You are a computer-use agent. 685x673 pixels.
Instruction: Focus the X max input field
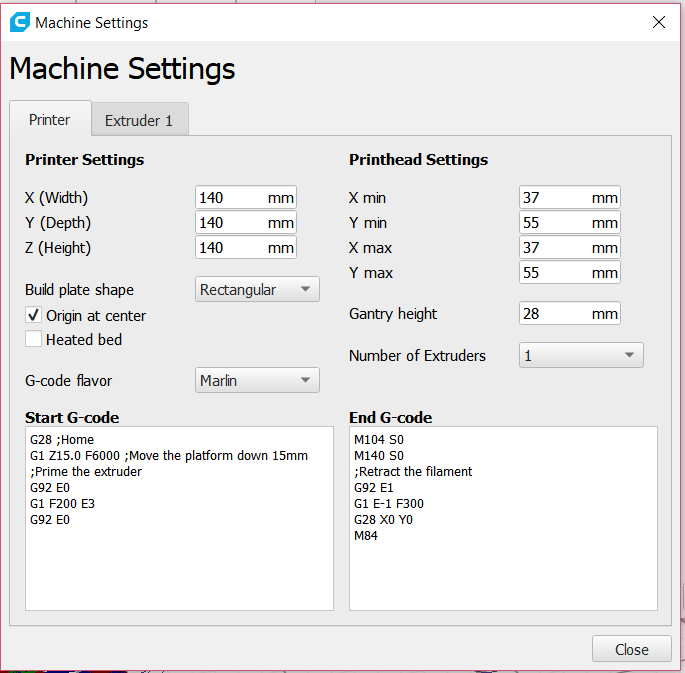tap(554, 248)
